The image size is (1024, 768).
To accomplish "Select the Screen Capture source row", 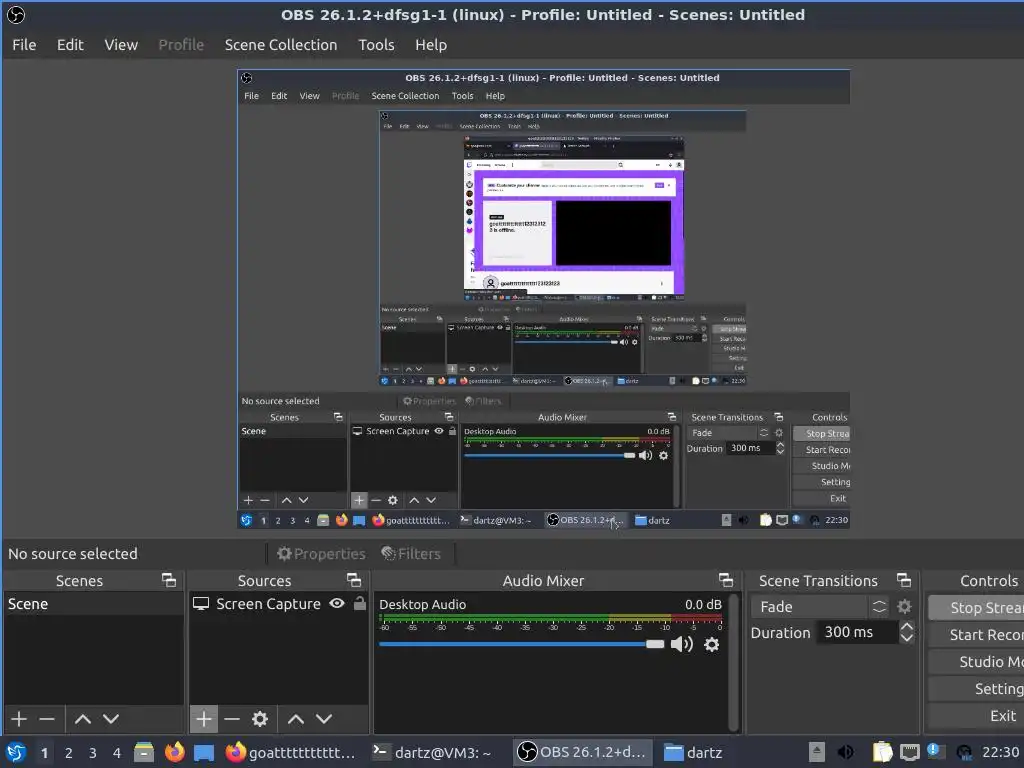I will pos(279,604).
